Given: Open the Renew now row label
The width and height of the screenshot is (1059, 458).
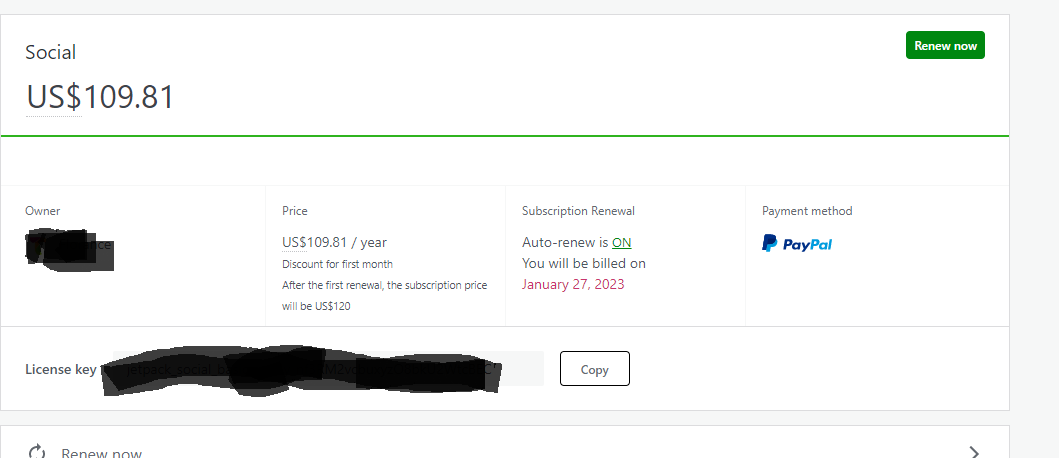Looking at the screenshot, I should (101, 453).
